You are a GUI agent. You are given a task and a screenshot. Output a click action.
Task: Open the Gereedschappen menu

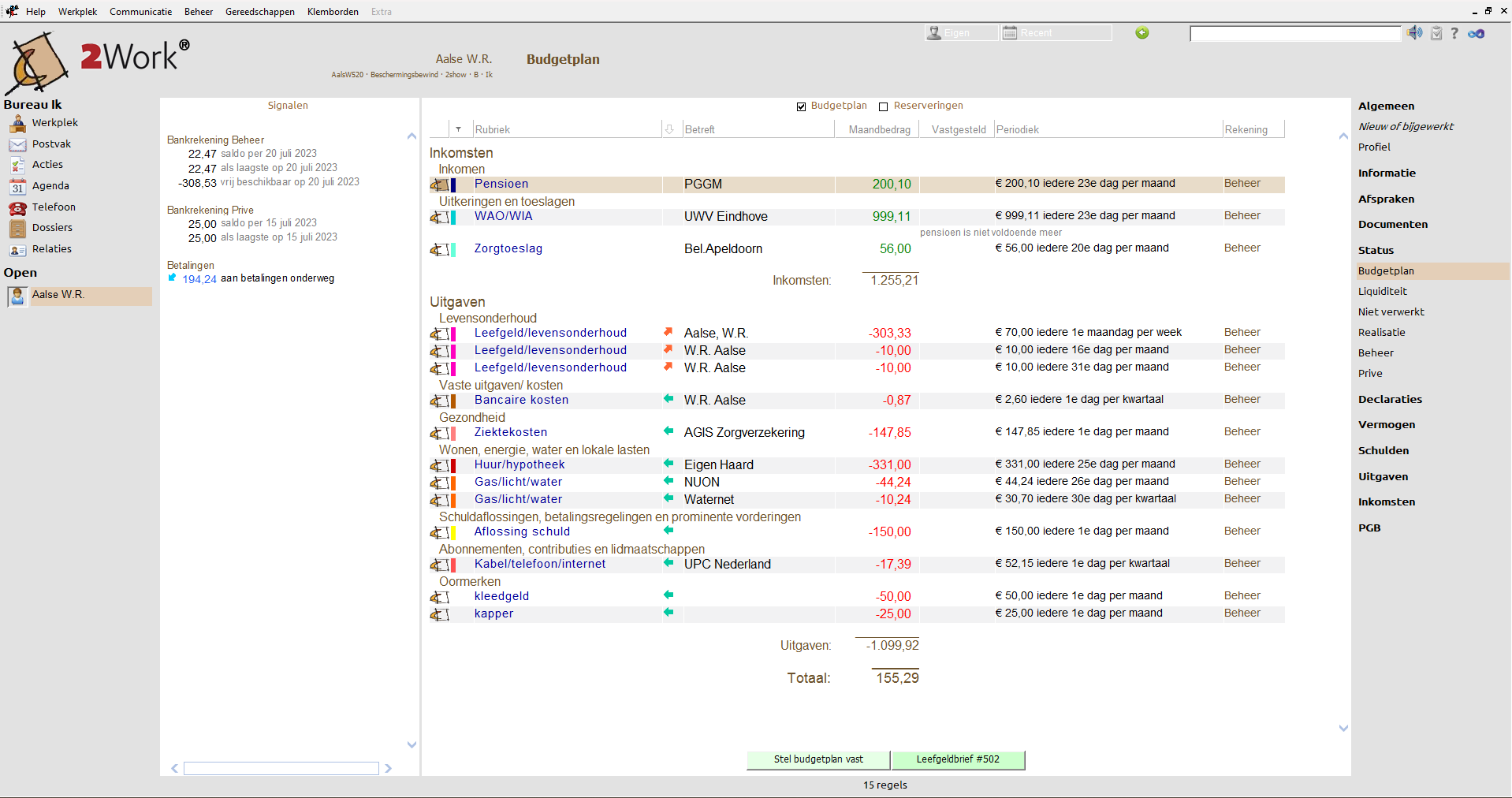[259, 11]
